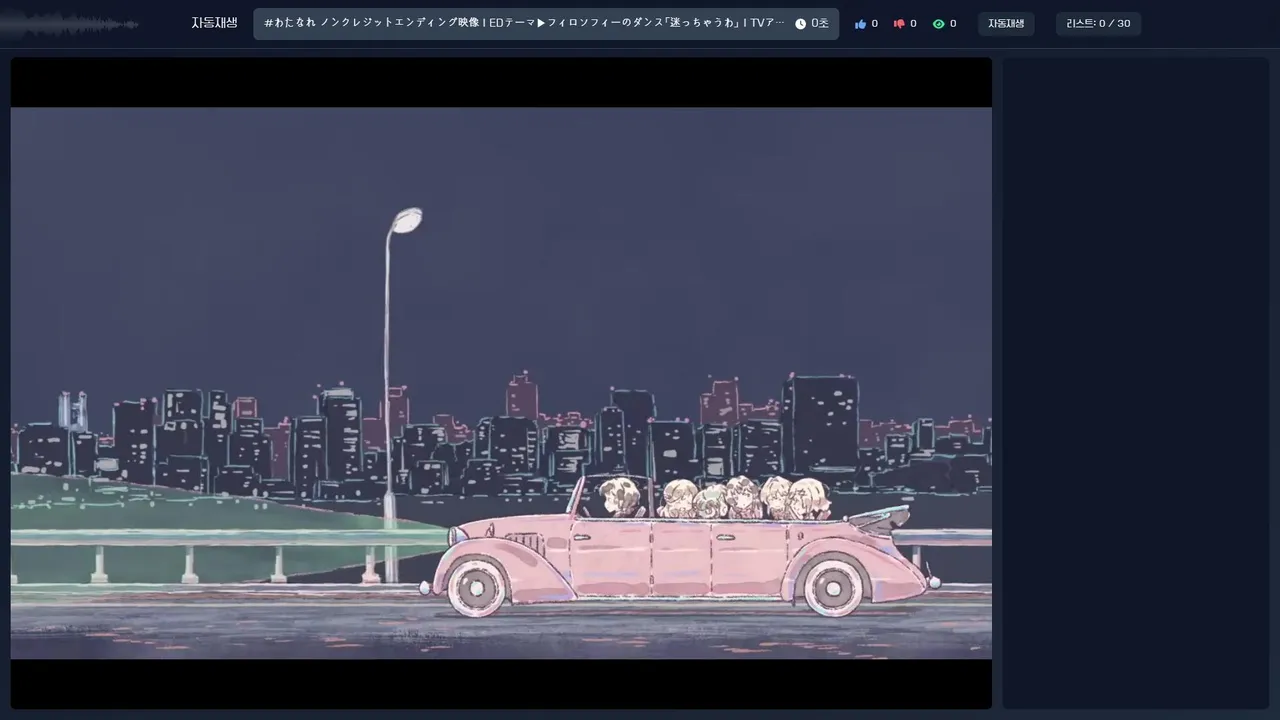Click the video player showing pink car
The image size is (1280, 720).
point(501,383)
